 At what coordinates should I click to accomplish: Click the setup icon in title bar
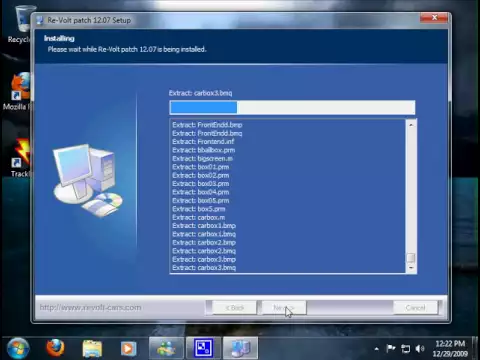40,20
